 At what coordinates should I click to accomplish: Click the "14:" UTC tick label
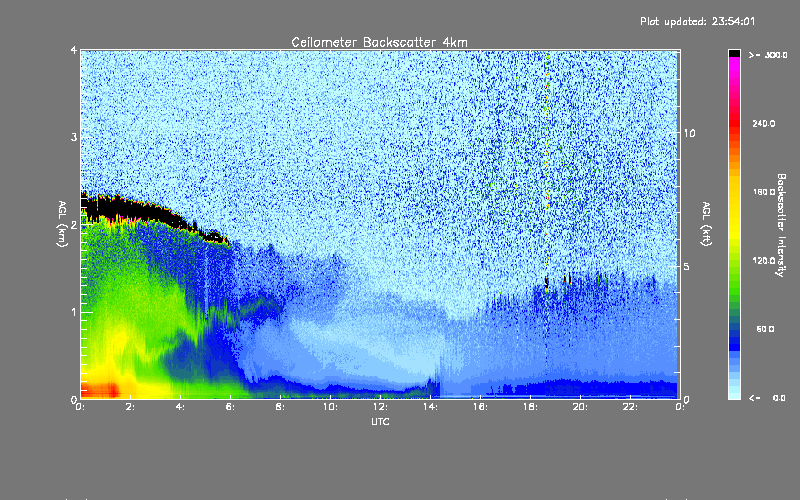(430, 407)
